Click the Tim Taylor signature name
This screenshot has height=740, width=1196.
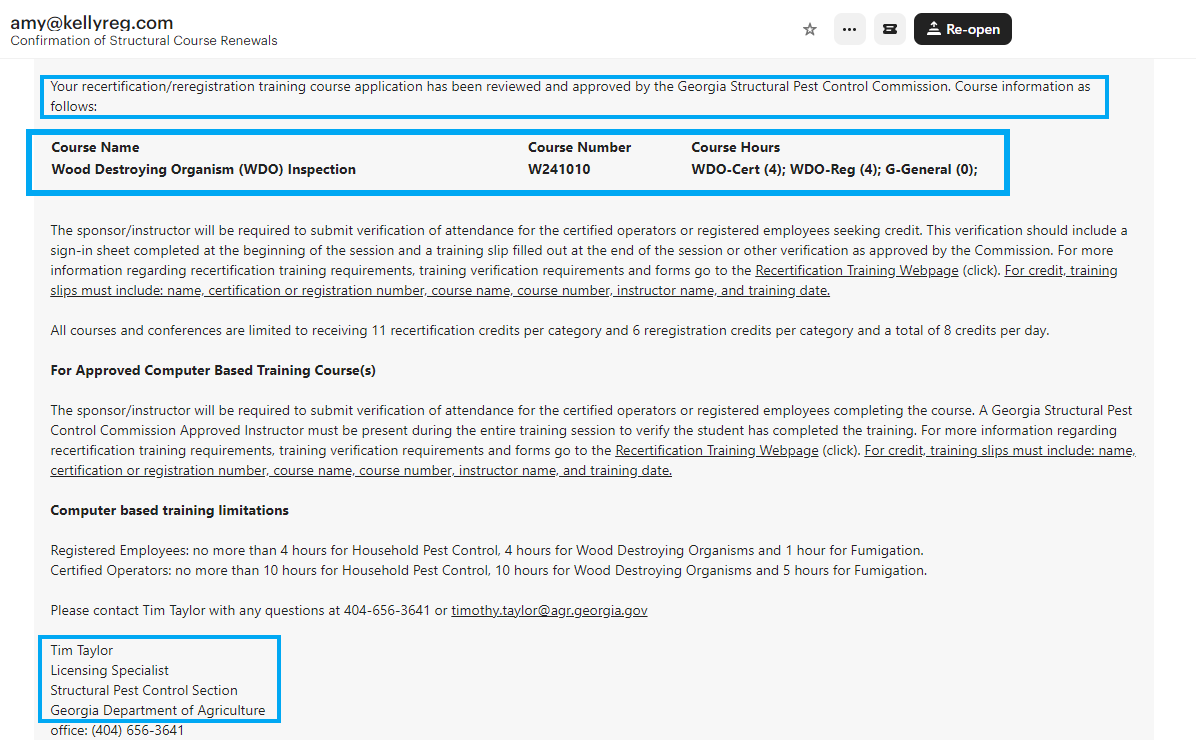tap(82, 650)
